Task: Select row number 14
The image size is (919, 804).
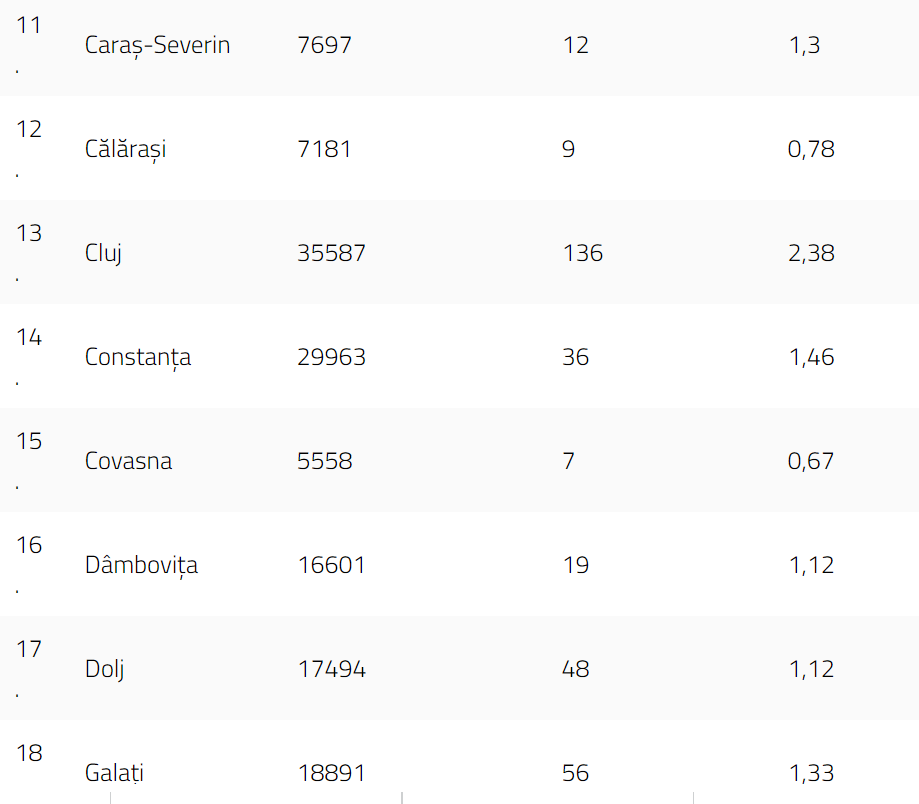Action: click(x=29, y=337)
